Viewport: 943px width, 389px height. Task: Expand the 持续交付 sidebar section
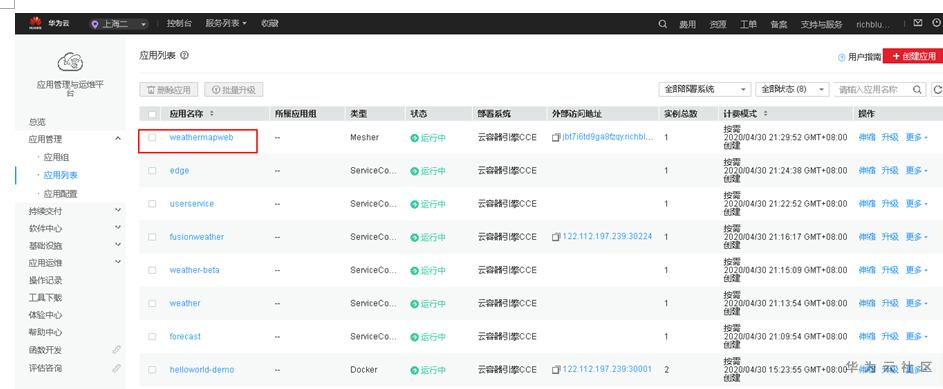coord(118,210)
